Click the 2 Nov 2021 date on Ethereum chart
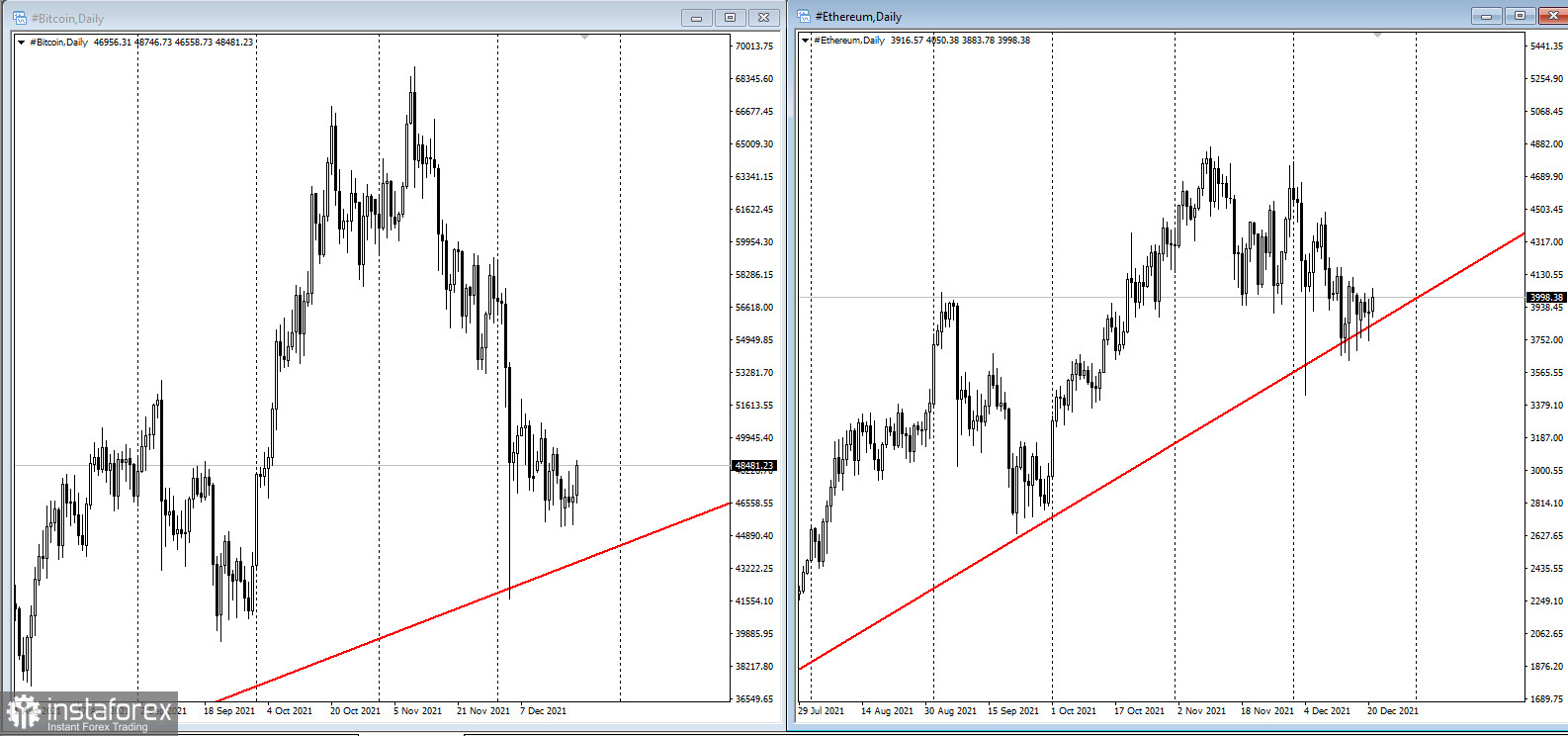This screenshot has width=1568, height=736. (x=1201, y=710)
